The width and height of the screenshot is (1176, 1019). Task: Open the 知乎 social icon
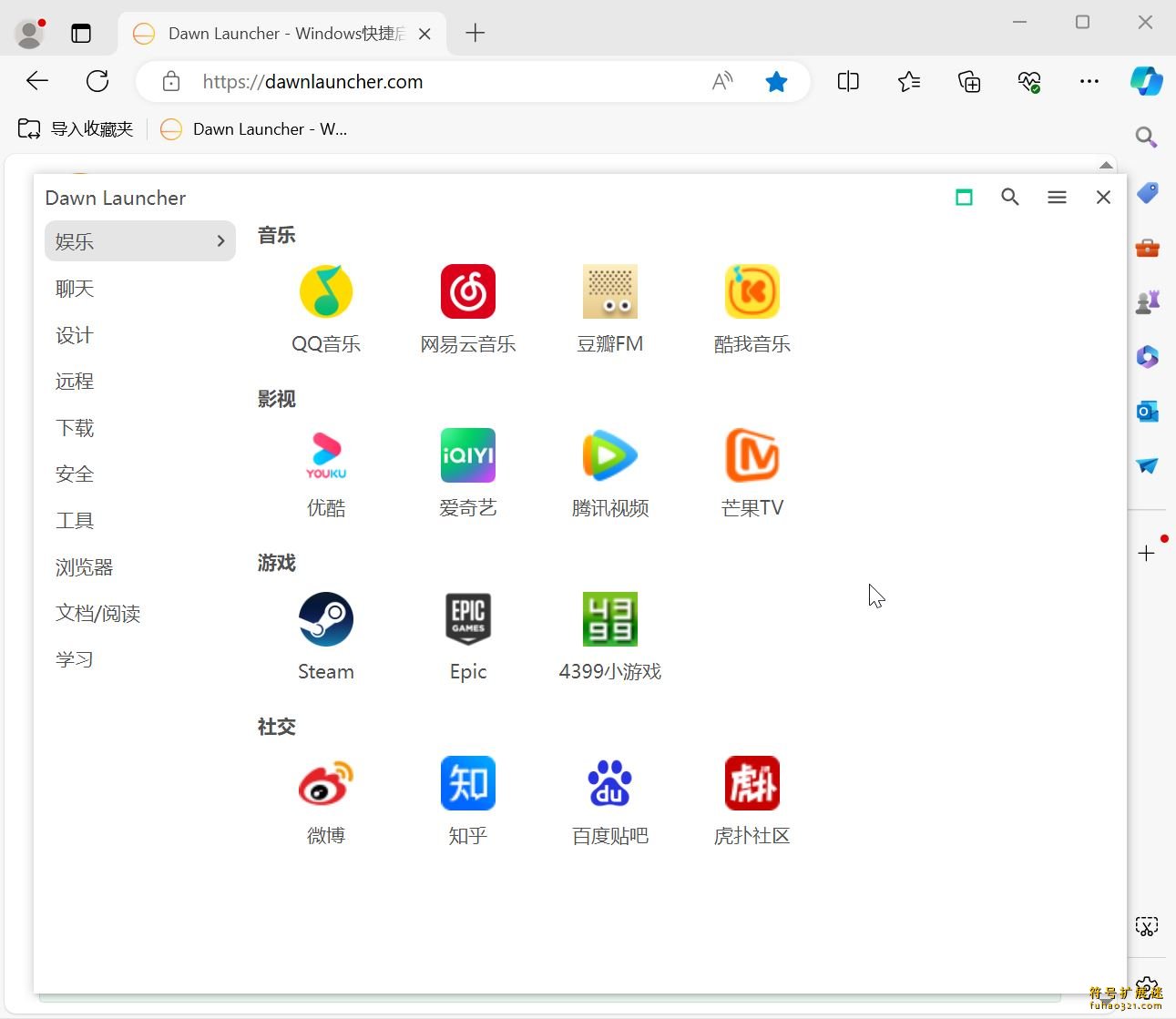click(x=468, y=784)
